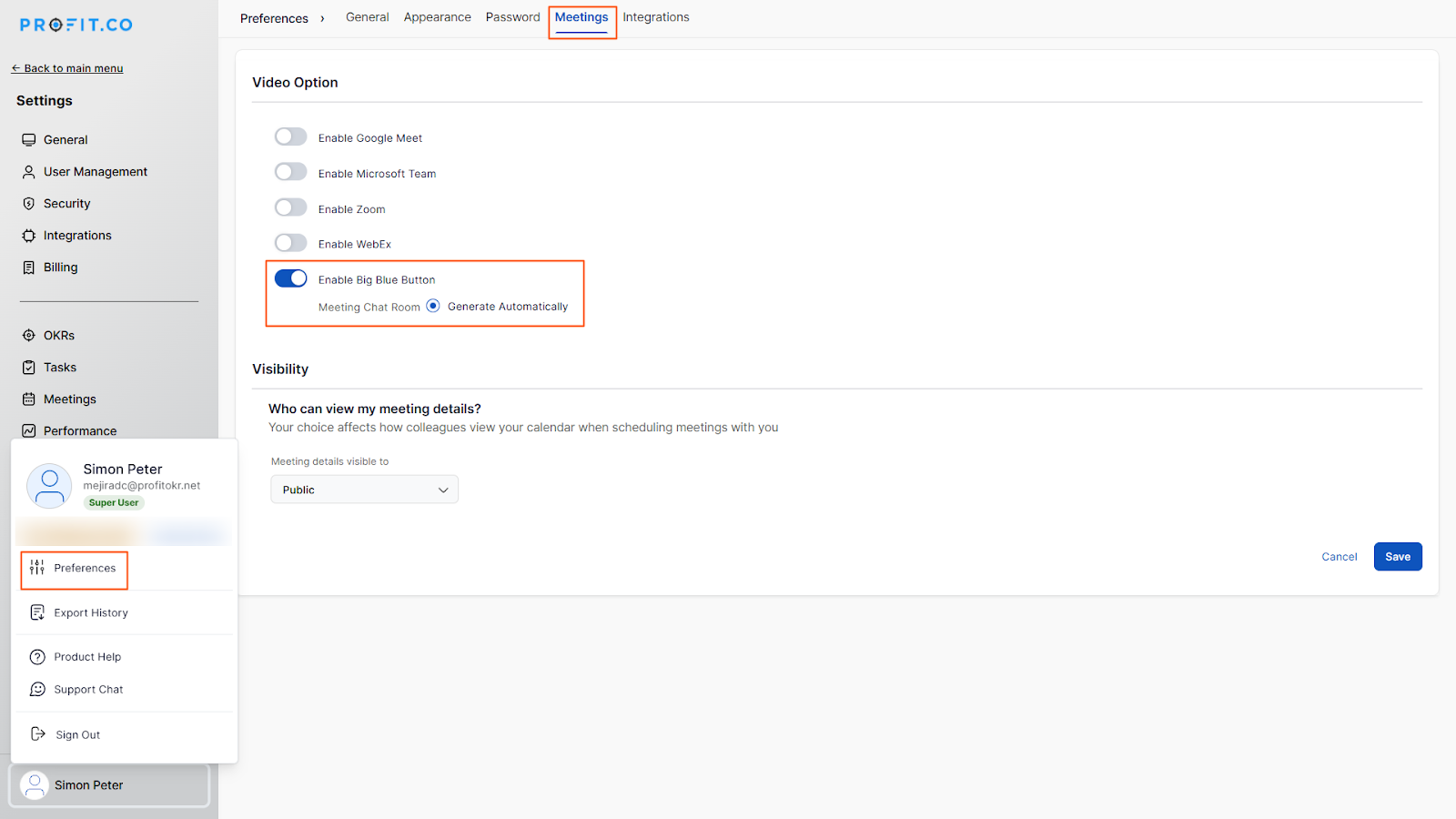
Task: Switch to the General preferences tab
Action: click(x=368, y=17)
